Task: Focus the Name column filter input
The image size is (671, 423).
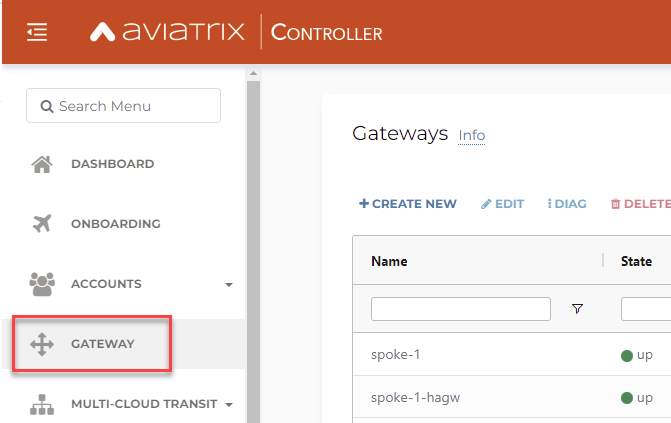Action: [x=461, y=309]
